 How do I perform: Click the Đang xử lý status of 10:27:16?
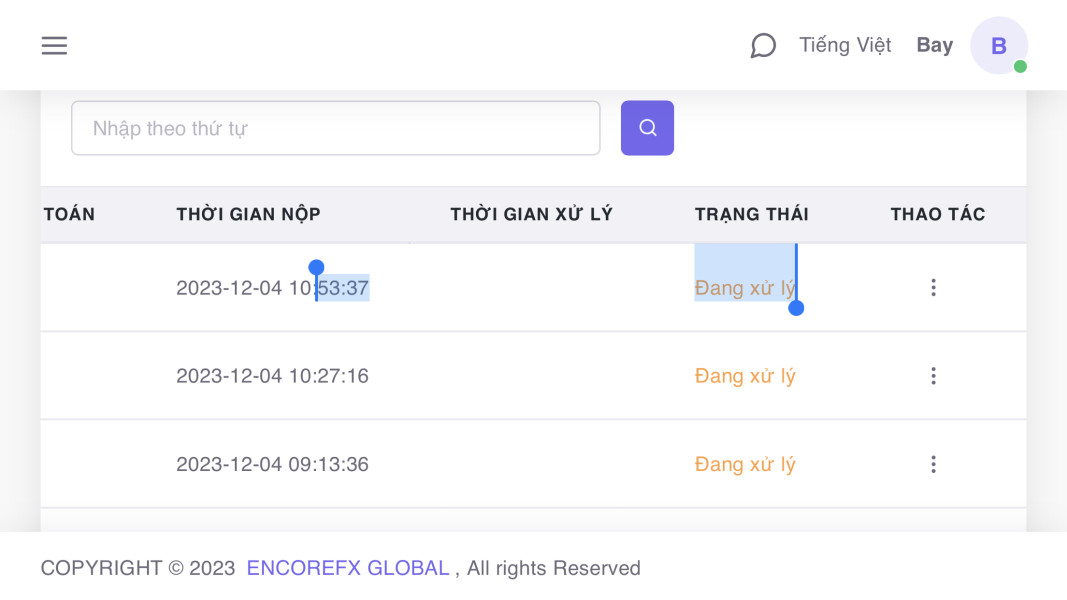click(x=745, y=376)
